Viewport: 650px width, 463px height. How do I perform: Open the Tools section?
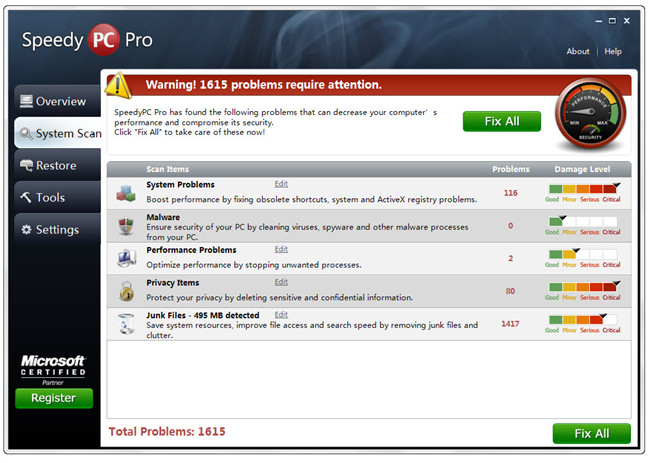[x=58, y=197]
